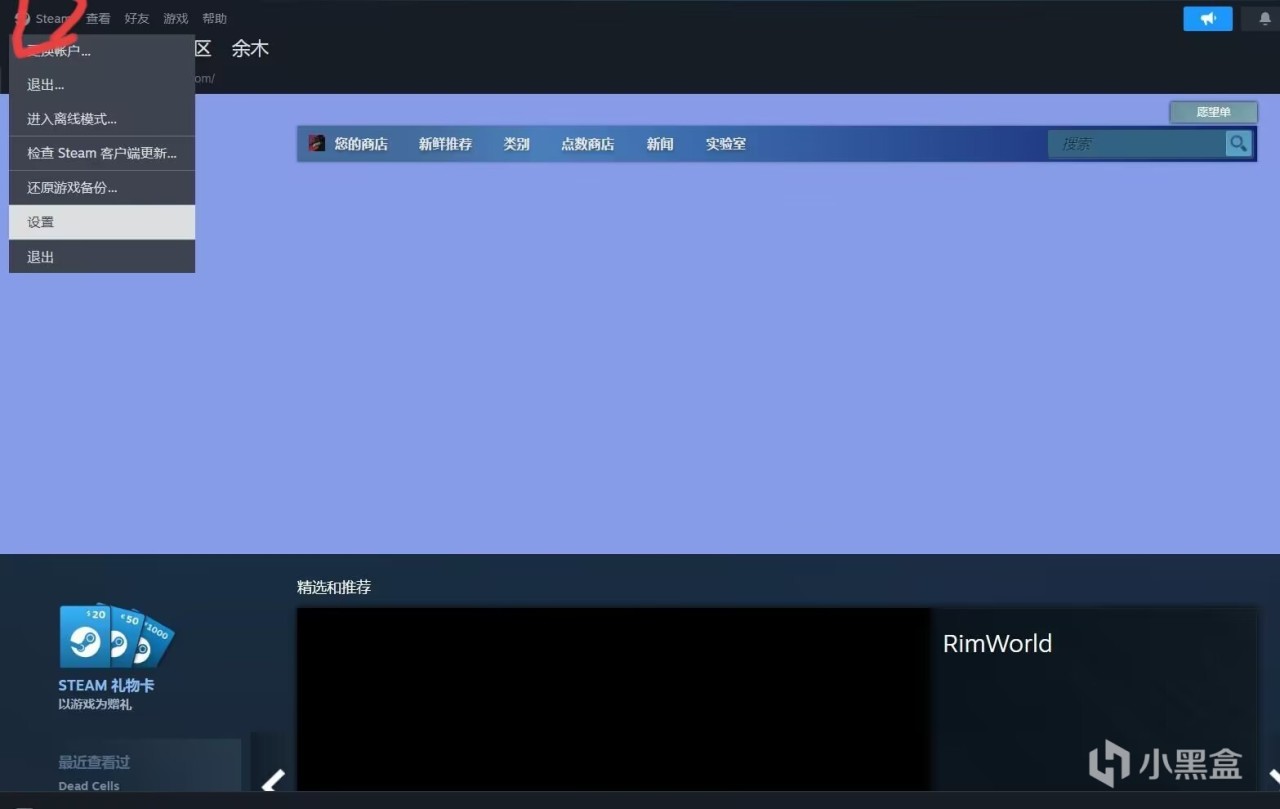Viewport: 1280px width, 809px height.
Task: Open Dead Cells under 最近查看过
Action: (89, 786)
